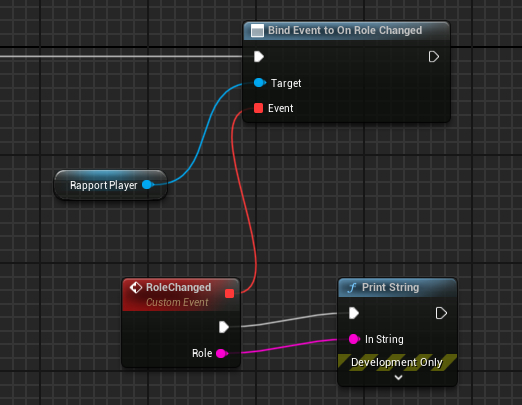This screenshot has width=522, height=405.
Task: Select the Print String node title bar
Action: click(397, 288)
